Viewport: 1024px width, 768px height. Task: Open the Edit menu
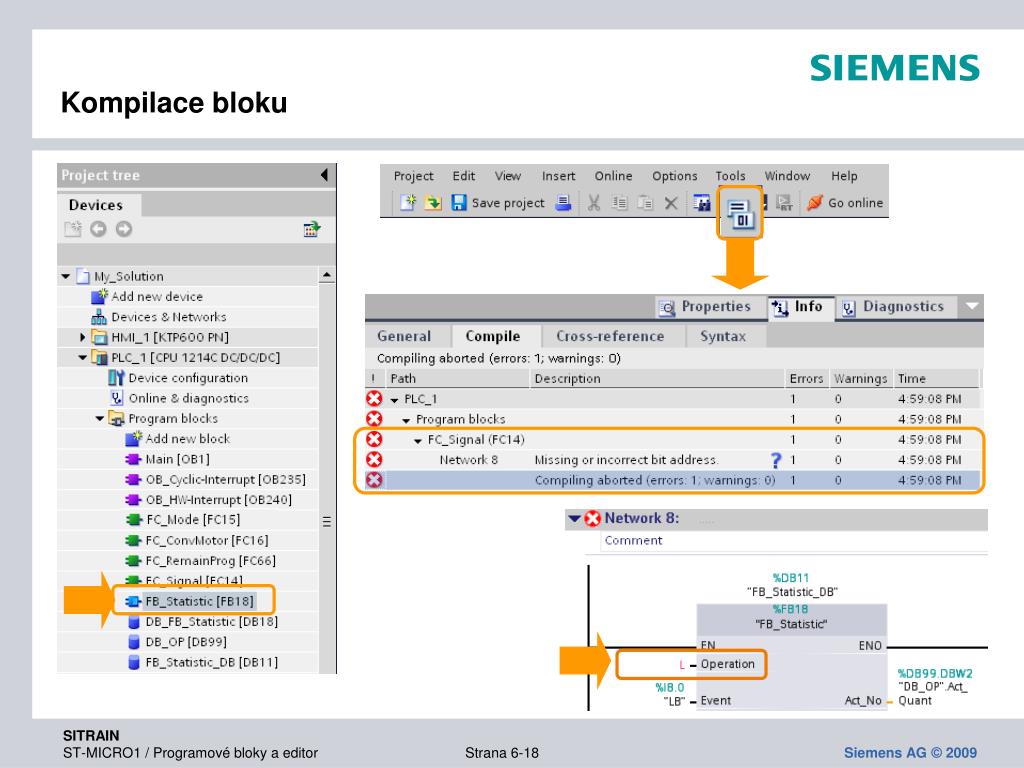point(464,176)
